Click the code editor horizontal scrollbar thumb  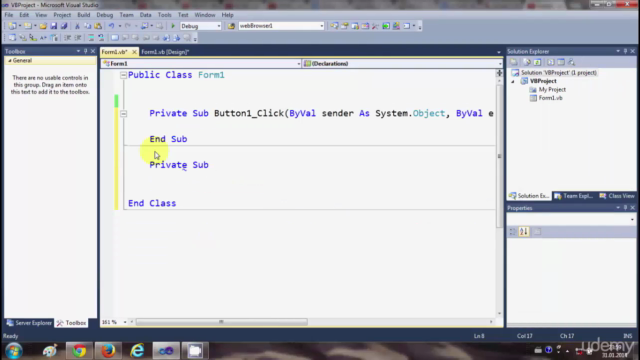click(222, 322)
